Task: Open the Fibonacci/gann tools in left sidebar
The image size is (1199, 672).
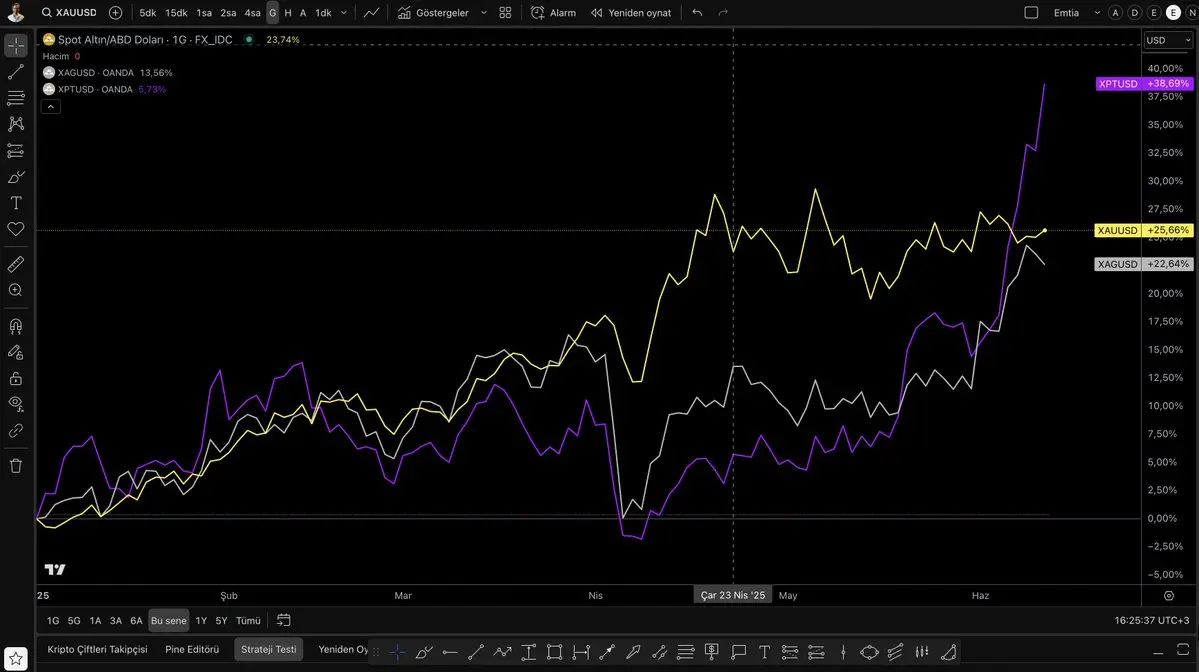Action: (16, 98)
